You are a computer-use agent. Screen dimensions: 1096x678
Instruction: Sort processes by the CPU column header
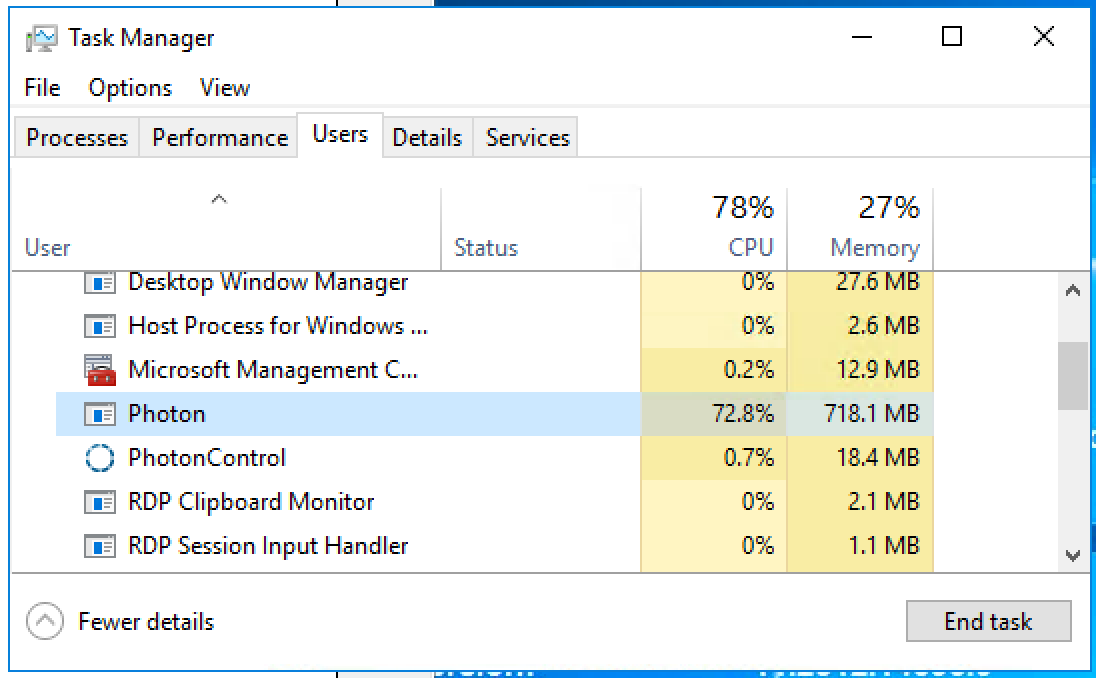(x=714, y=229)
